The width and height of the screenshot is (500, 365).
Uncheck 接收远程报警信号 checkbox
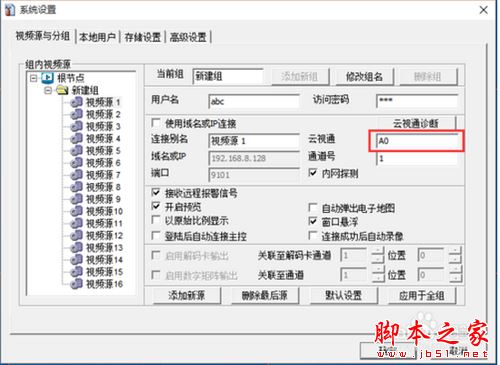click(156, 192)
